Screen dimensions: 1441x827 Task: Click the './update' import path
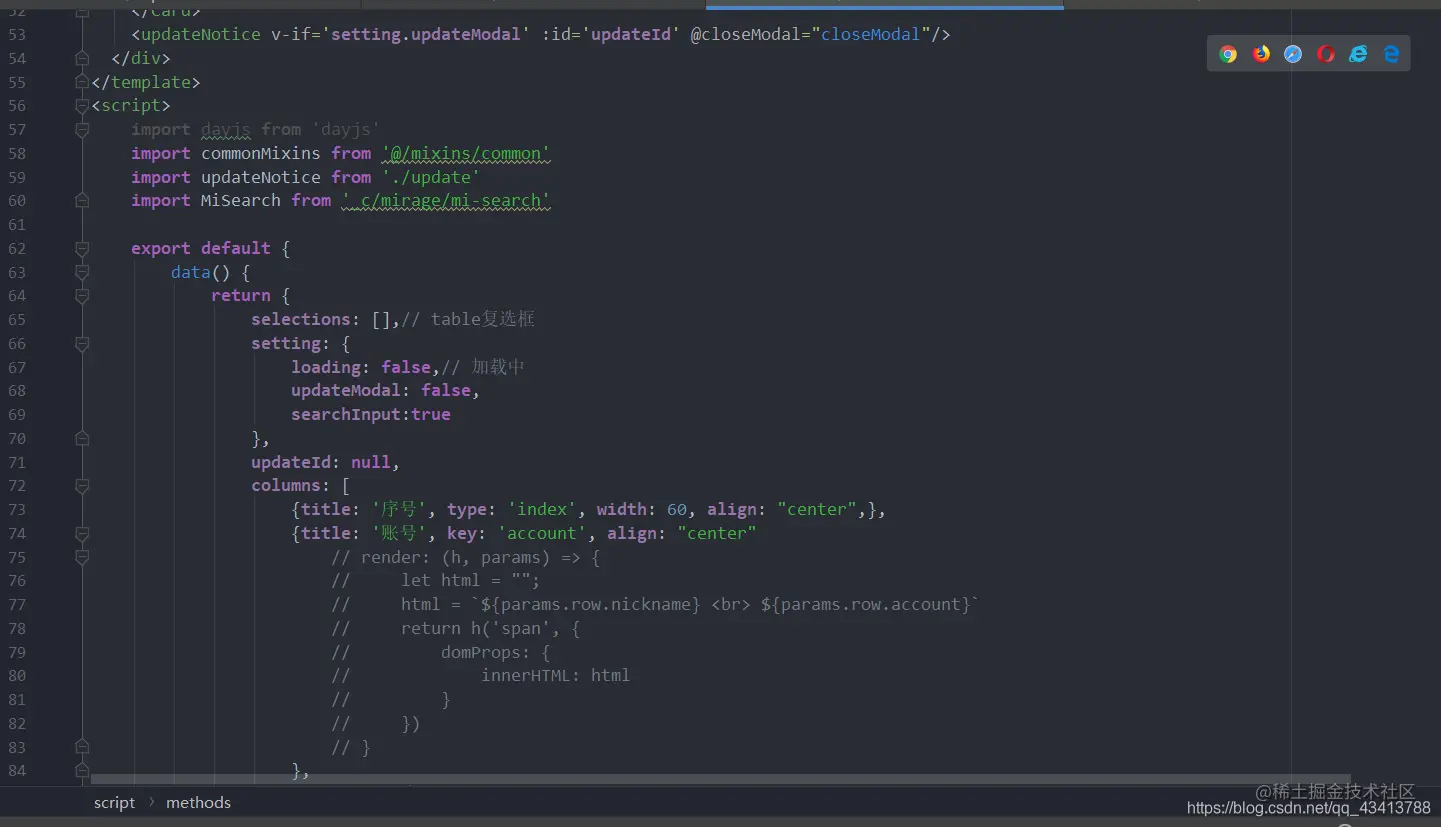431,177
